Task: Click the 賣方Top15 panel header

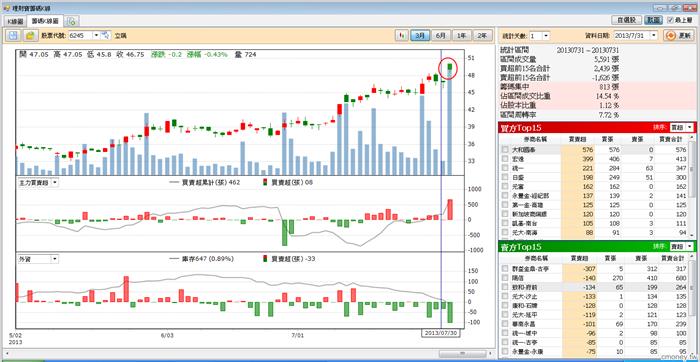Action: [597, 246]
